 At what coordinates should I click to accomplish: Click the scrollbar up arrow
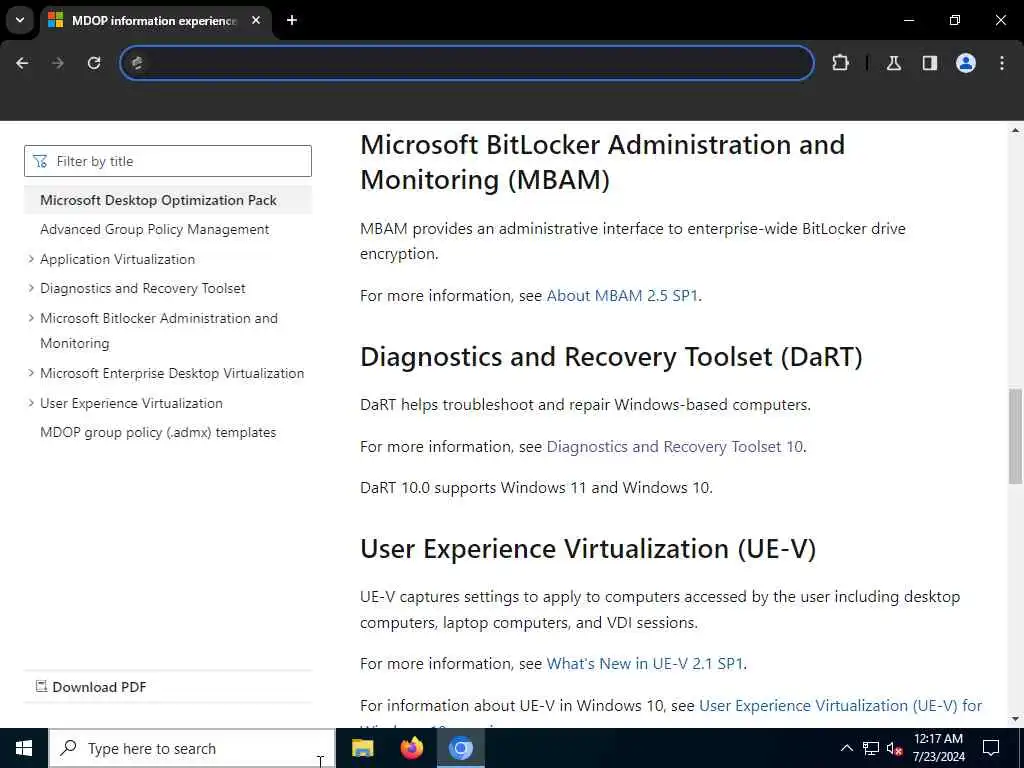coord(1015,131)
